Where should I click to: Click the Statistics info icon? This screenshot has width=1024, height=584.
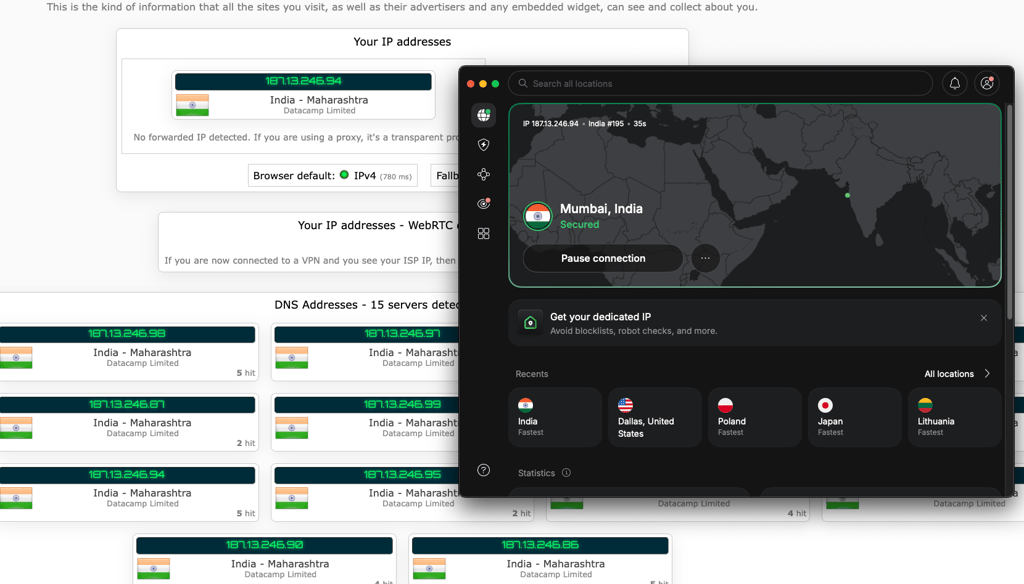(566, 473)
